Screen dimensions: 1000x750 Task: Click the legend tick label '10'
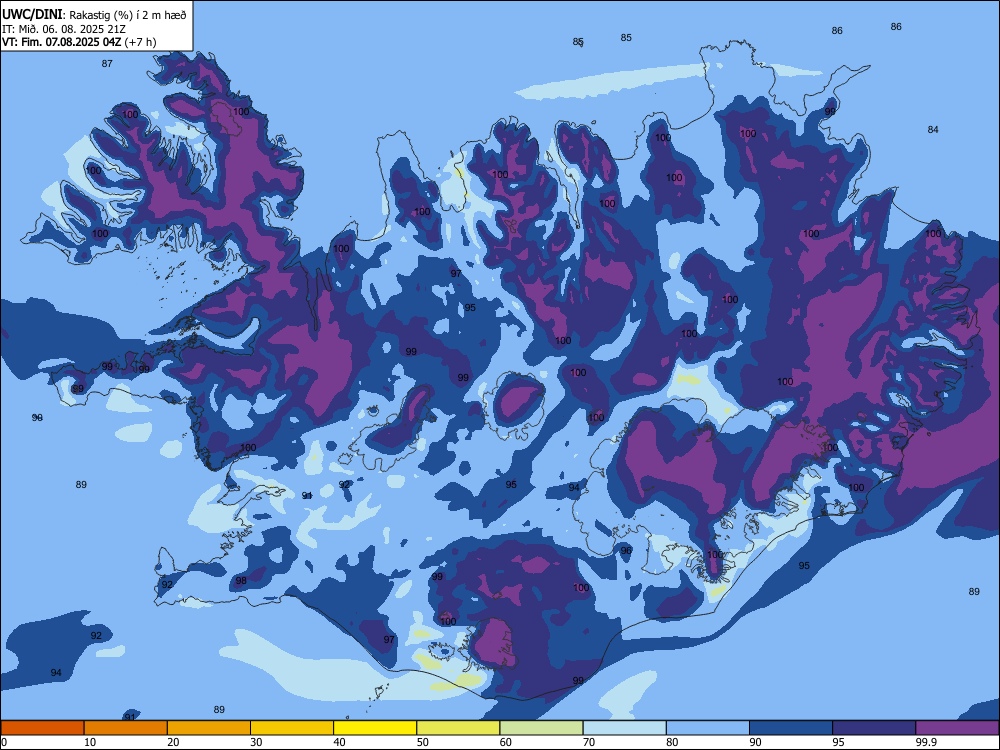pos(90,742)
